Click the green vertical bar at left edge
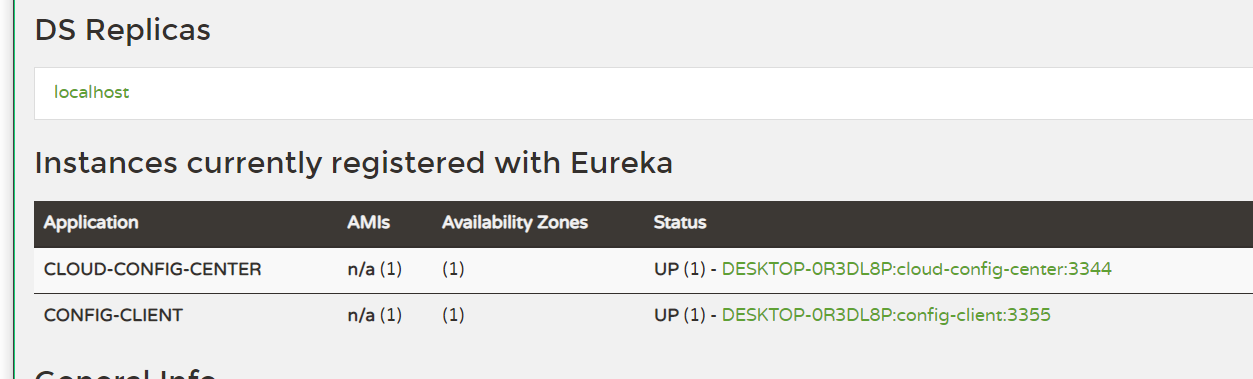1253x379 pixels. [x=14, y=189]
